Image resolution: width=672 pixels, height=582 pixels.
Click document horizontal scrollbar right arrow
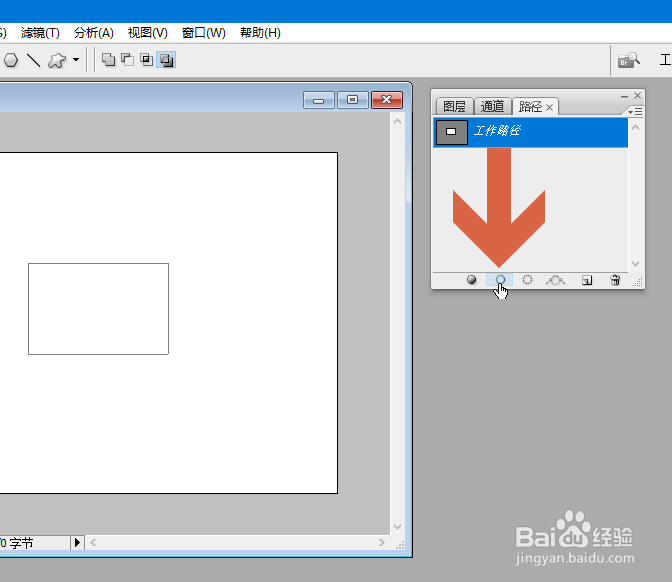381,543
